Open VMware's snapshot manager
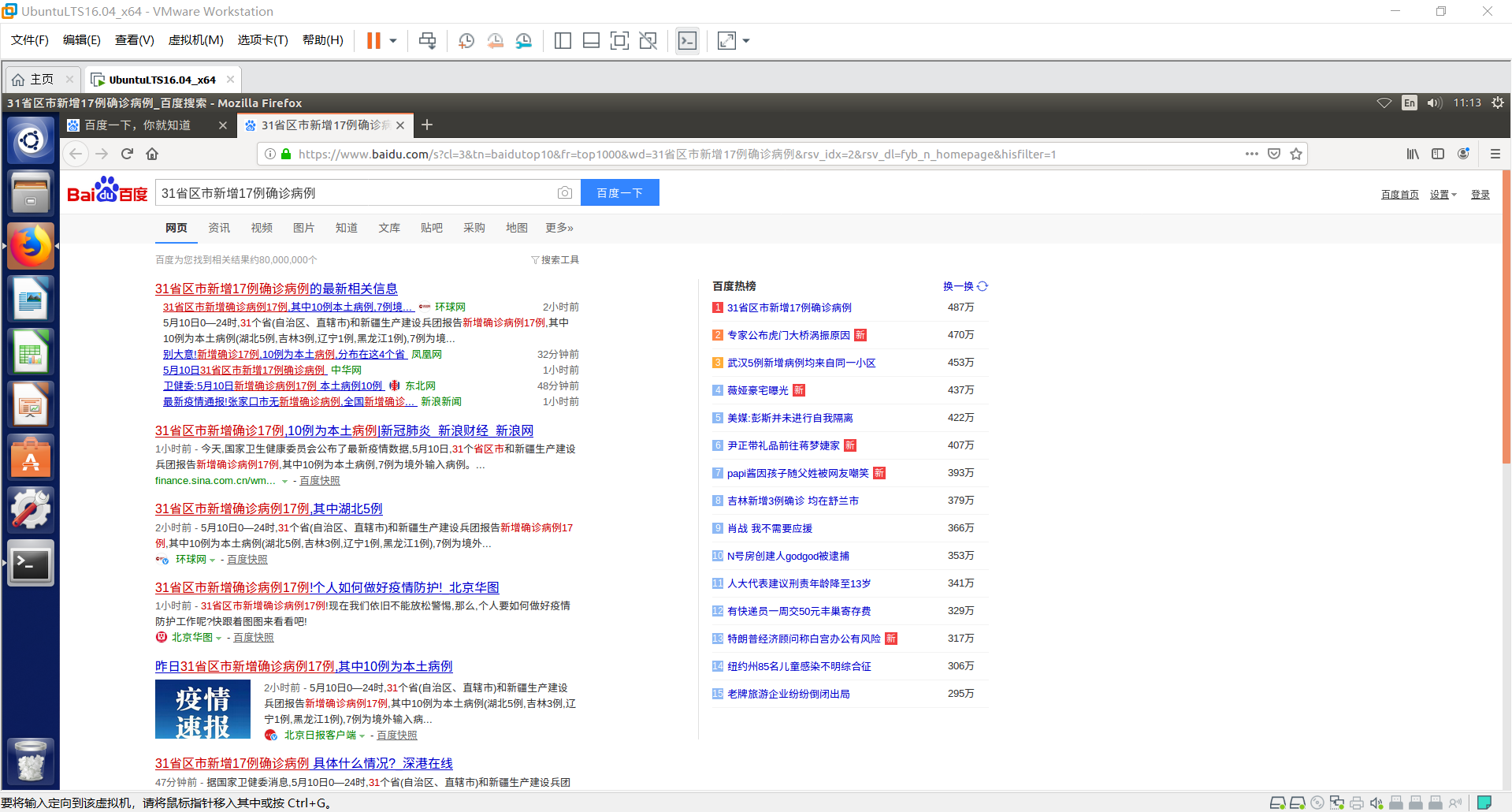The height and width of the screenshot is (812, 1512). click(523, 40)
